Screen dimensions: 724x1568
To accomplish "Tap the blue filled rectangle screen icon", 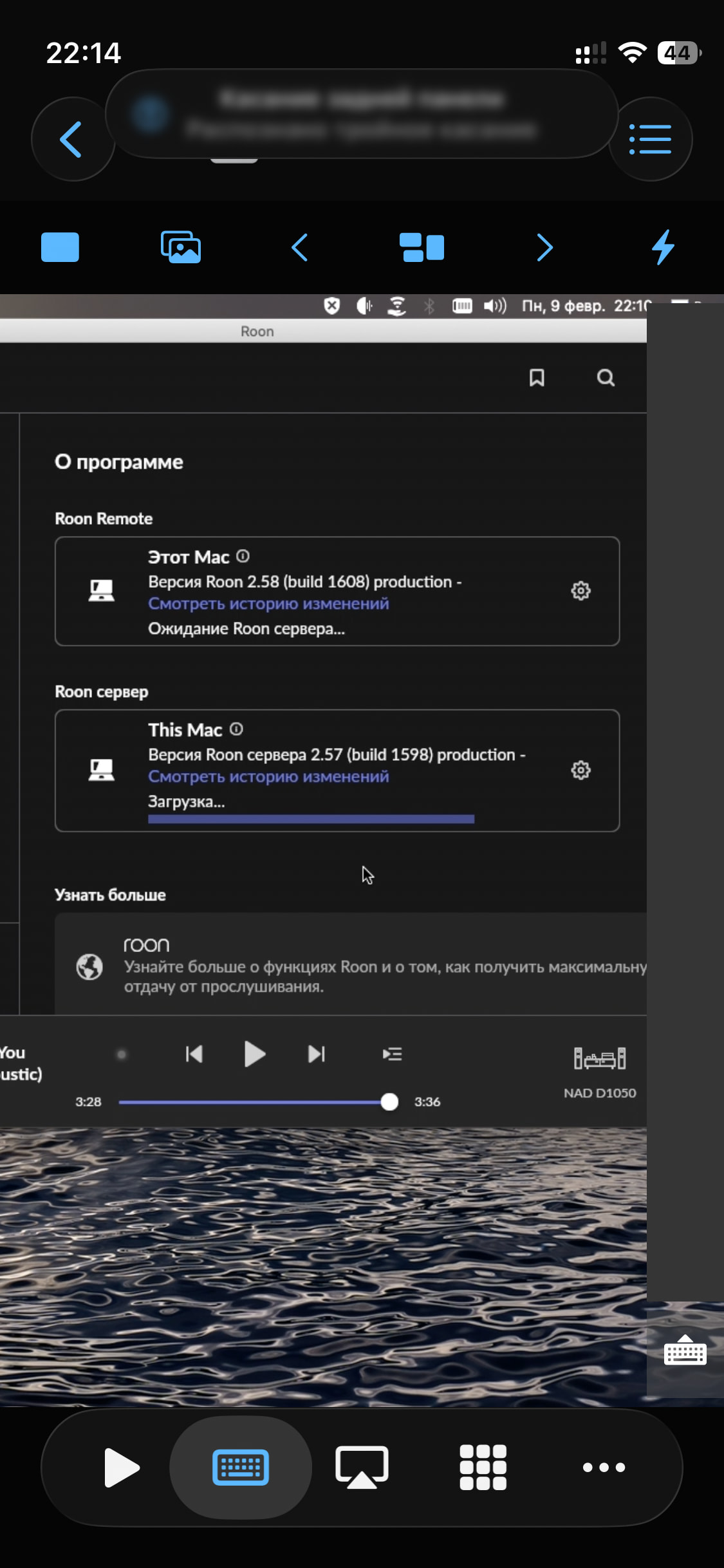I will pyautogui.click(x=60, y=247).
